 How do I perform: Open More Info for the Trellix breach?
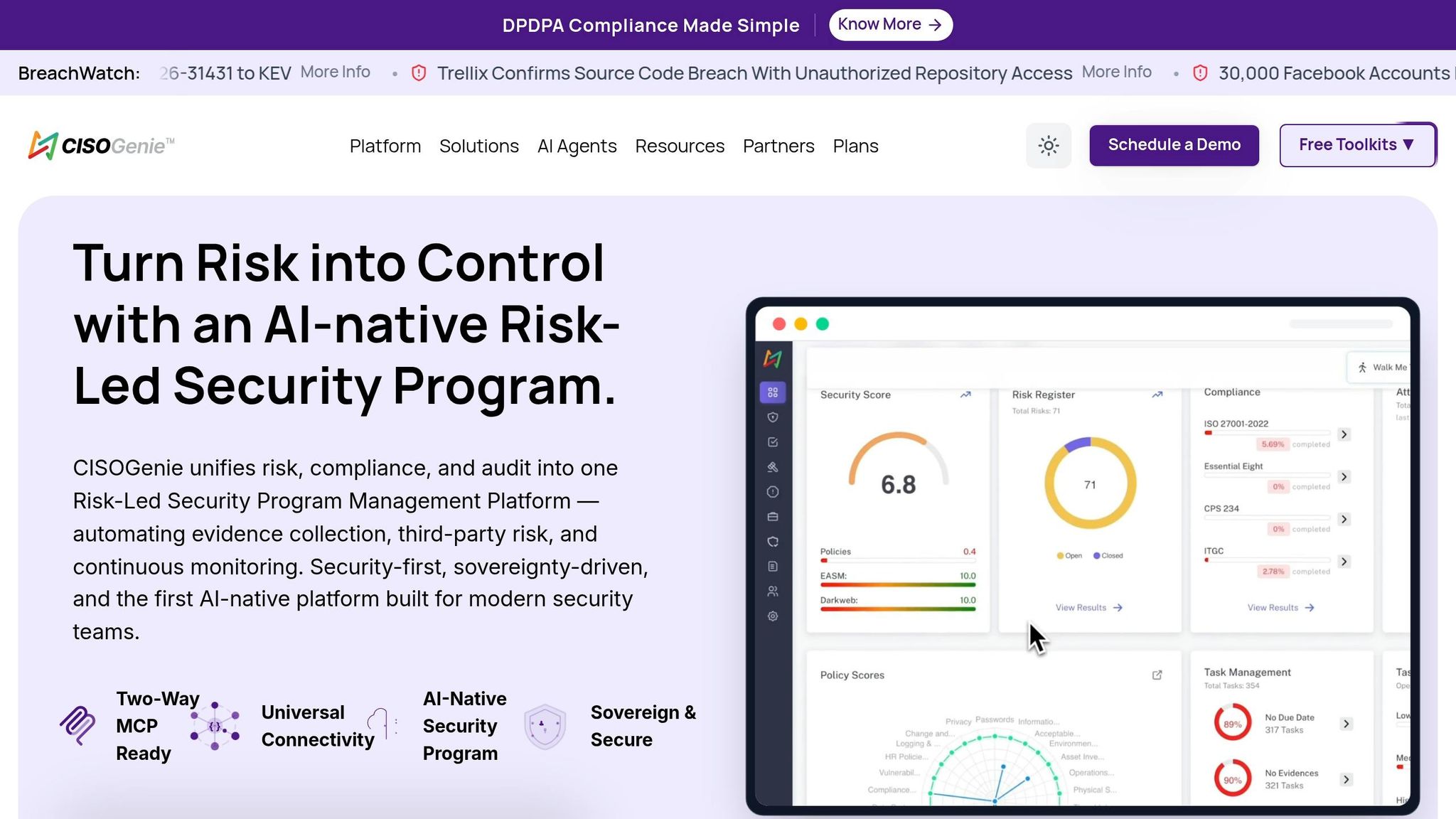click(1117, 72)
